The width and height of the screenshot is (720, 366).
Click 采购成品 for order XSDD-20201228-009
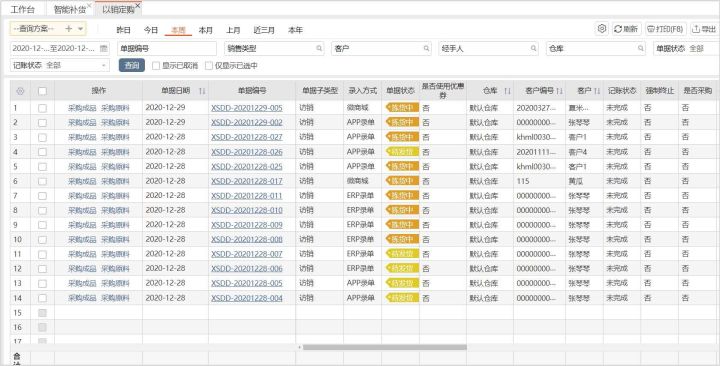coord(82,225)
